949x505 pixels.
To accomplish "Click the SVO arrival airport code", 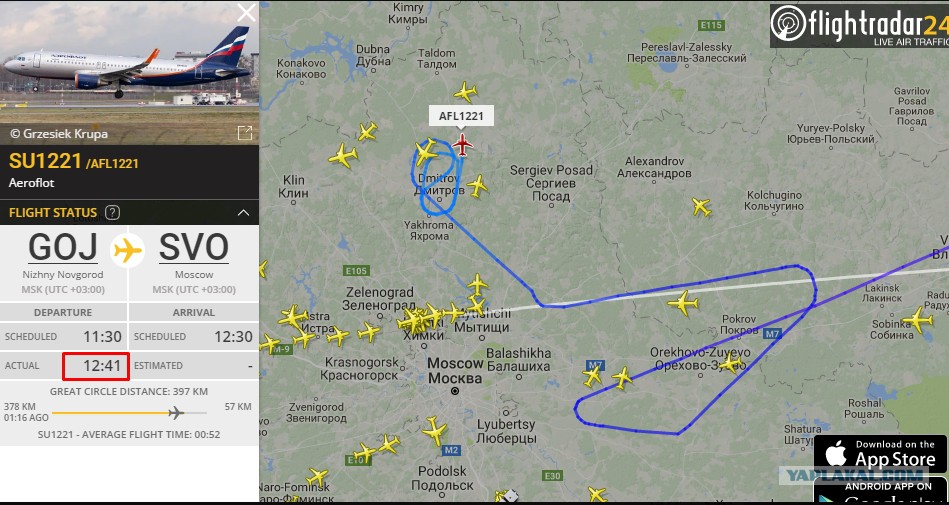I will click(194, 247).
